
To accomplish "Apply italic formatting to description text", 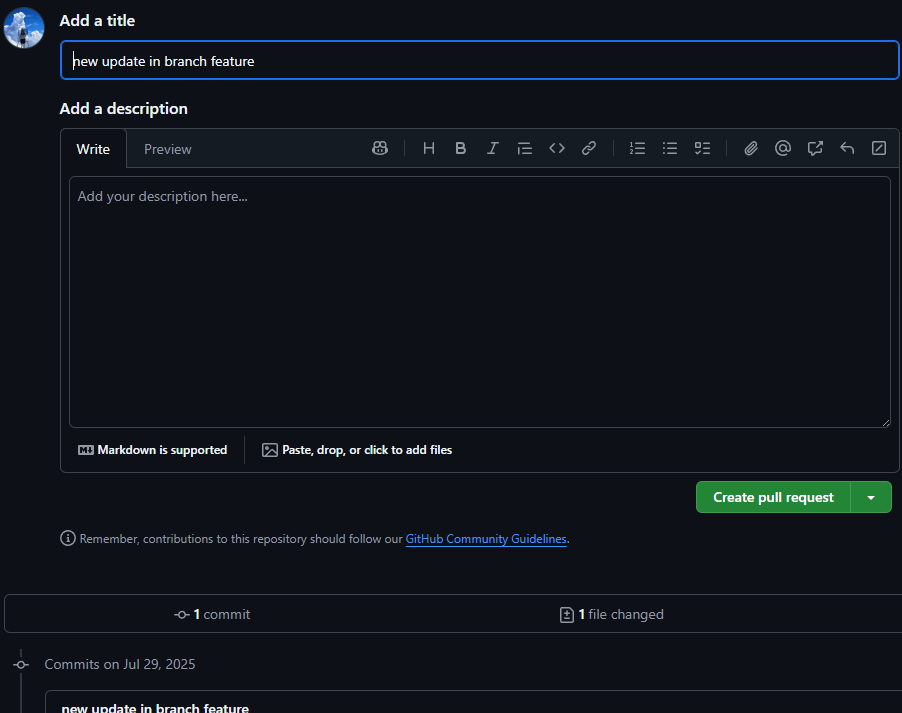I will [x=492, y=148].
